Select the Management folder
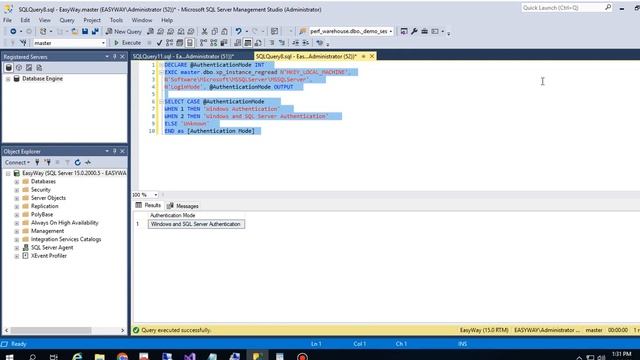The image size is (640, 360). pyautogui.click(x=47, y=231)
